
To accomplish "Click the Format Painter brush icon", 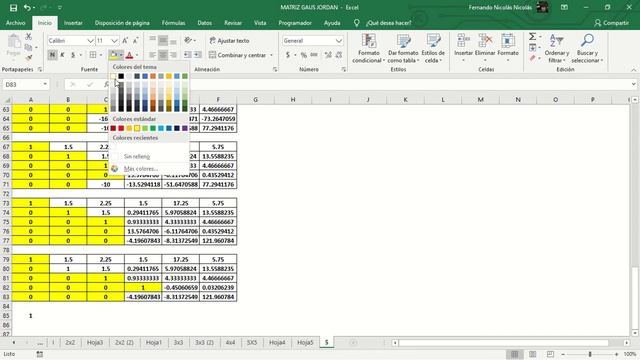I will 28,58.
